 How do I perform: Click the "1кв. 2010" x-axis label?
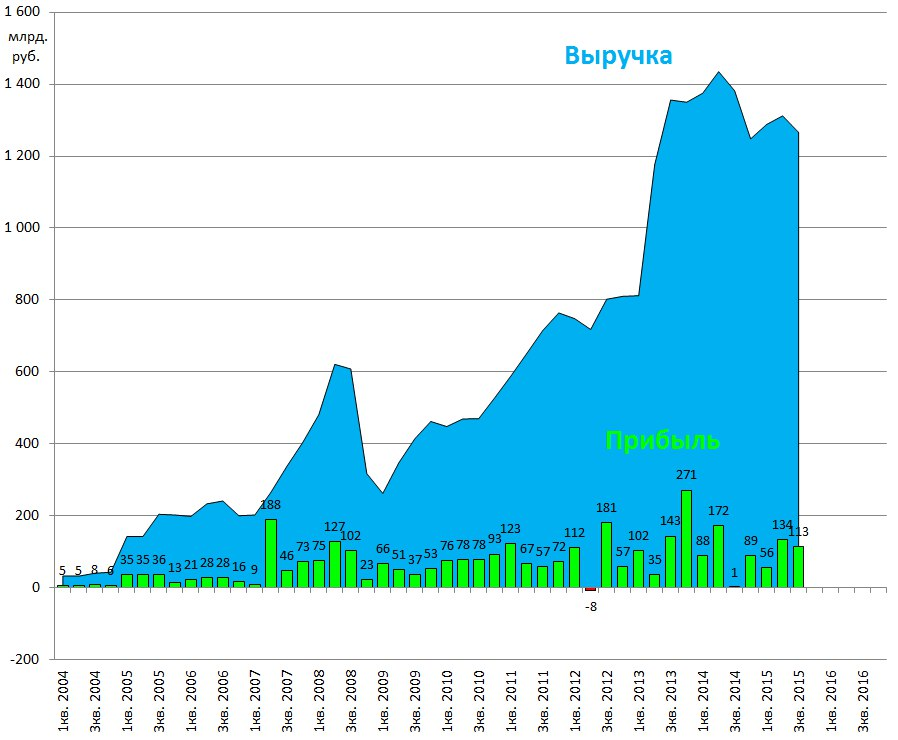tap(447, 701)
